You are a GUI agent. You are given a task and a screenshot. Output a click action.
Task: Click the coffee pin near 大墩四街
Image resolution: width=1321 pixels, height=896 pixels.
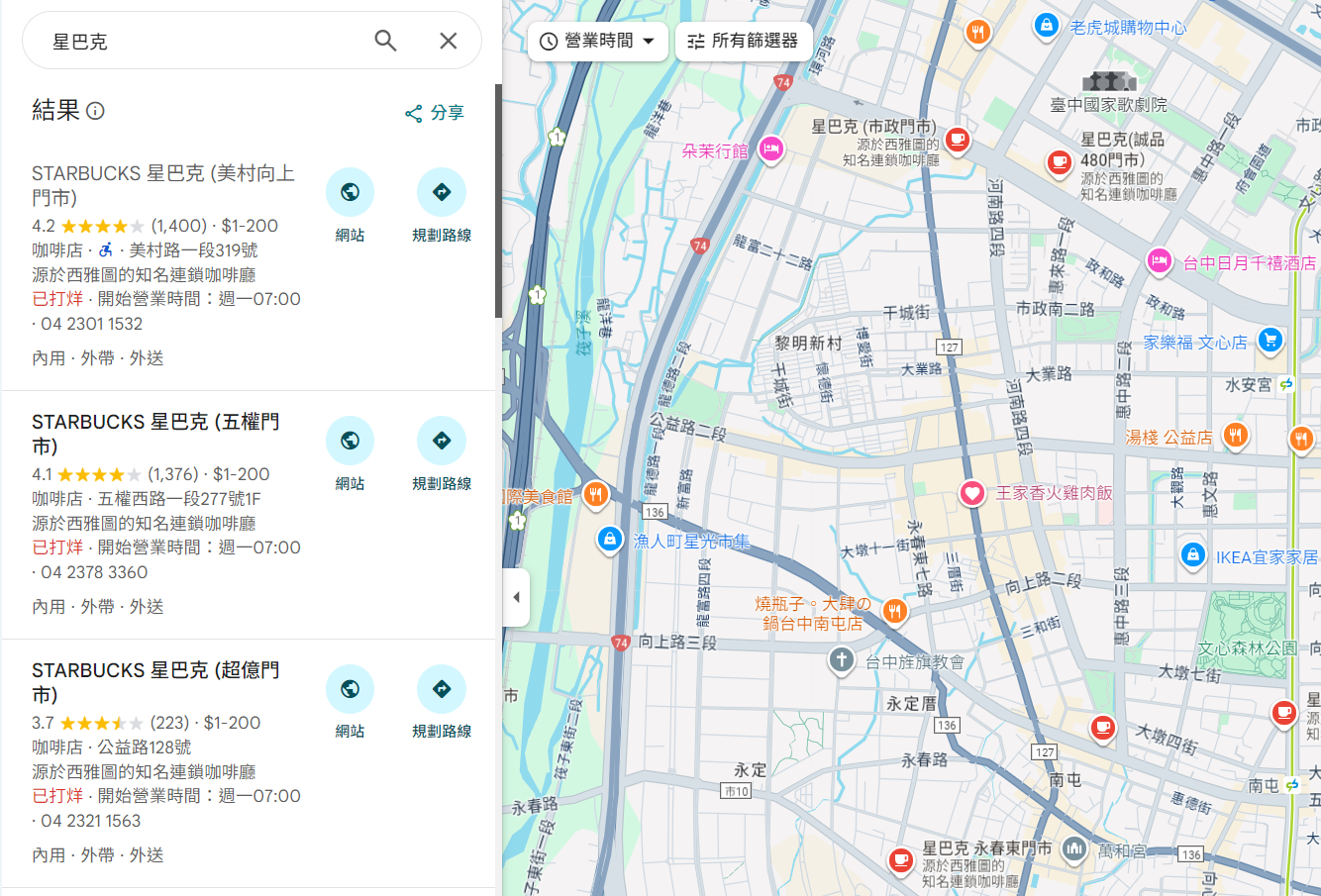(1102, 728)
